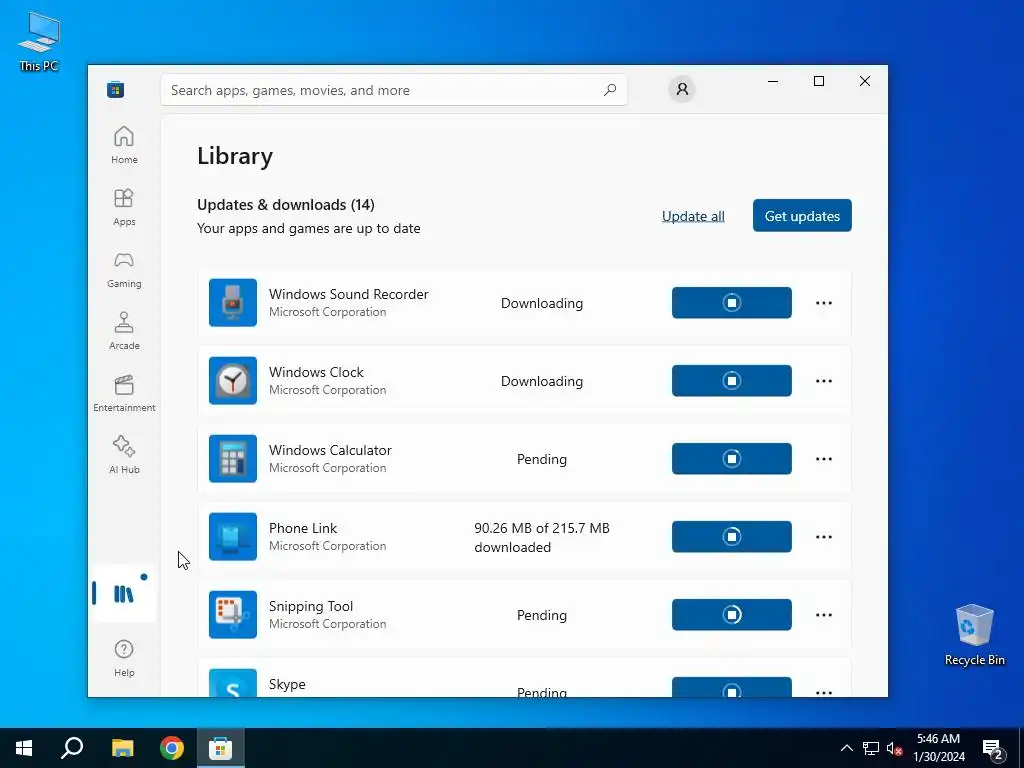The width and height of the screenshot is (1024, 768).
Task: Cancel the pending Snipping Tool update
Action: point(731,615)
